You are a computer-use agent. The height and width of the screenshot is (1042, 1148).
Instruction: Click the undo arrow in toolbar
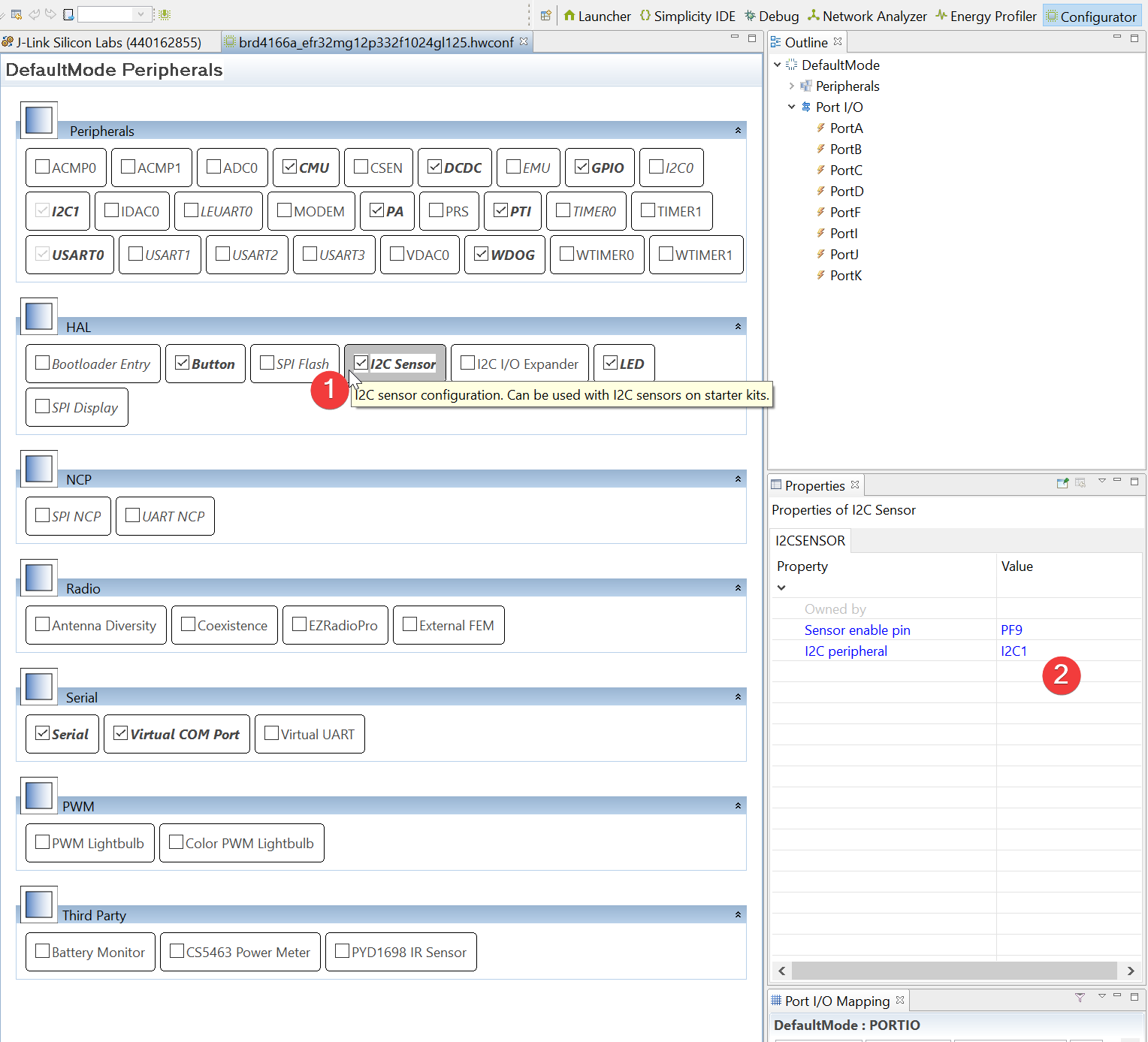click(x=35, y=14)
